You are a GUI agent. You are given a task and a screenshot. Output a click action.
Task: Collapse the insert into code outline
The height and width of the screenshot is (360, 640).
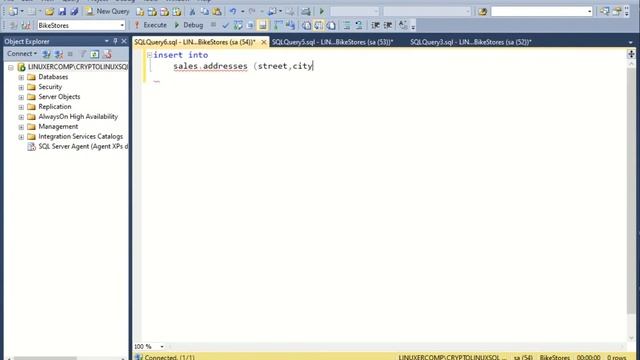pos(149,55)
